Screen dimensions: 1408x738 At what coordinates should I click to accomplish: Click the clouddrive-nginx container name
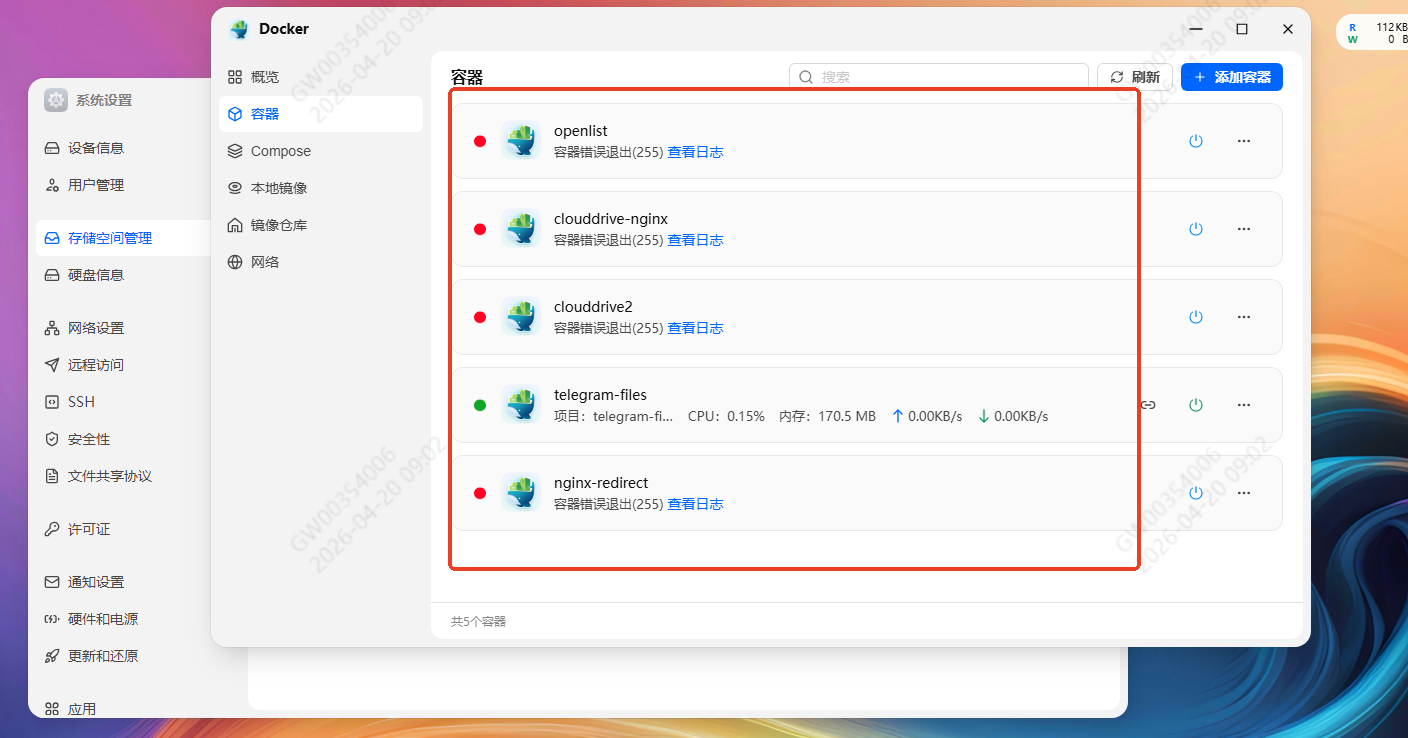[611, 219]
